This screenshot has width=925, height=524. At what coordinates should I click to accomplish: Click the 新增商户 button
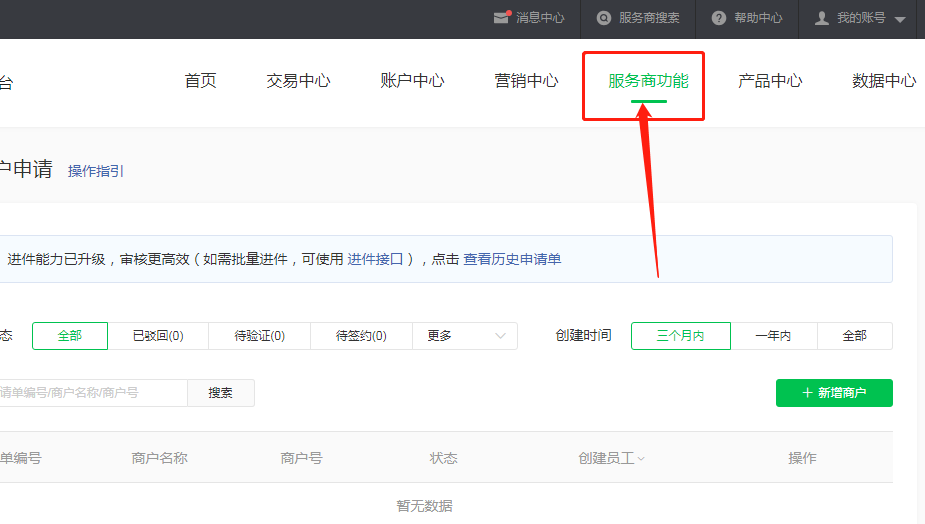pyautogui.click(x=834, y=393)
